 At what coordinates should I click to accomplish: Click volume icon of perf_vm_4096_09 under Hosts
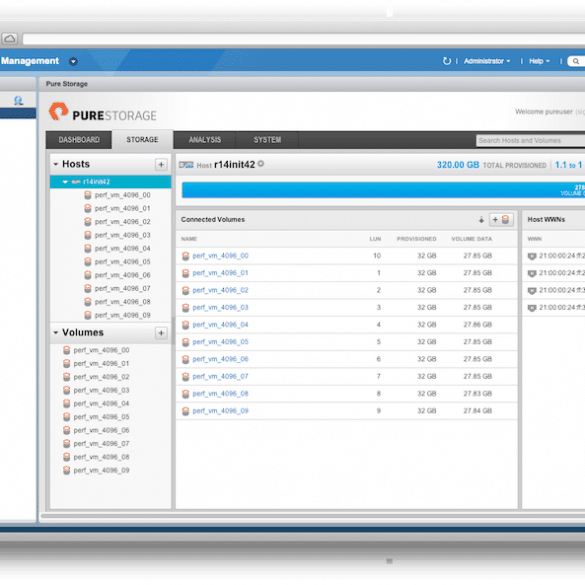[88, 315]
